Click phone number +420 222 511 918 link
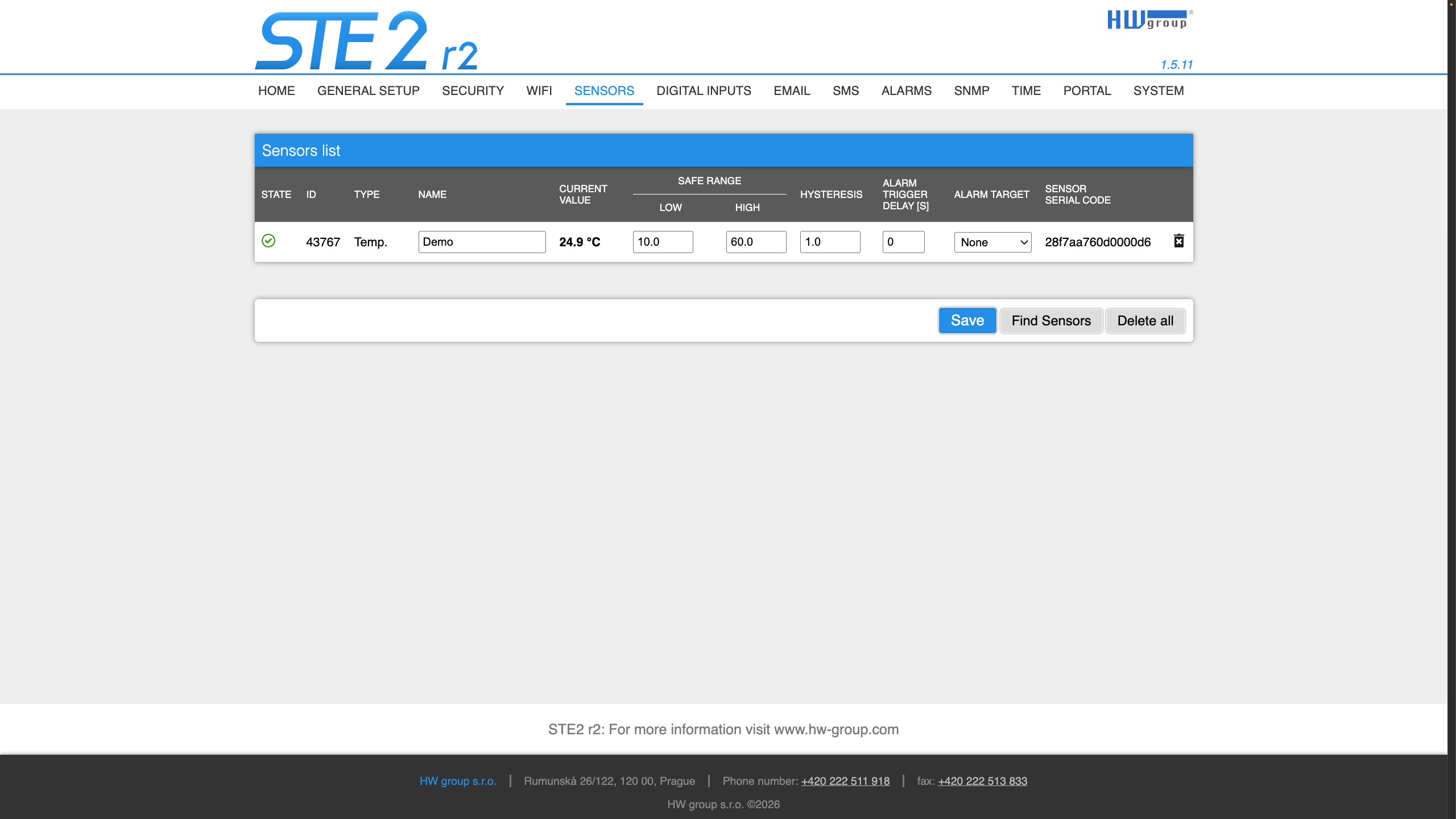Screen dimensions: 1456x819 tap(845, 781)
